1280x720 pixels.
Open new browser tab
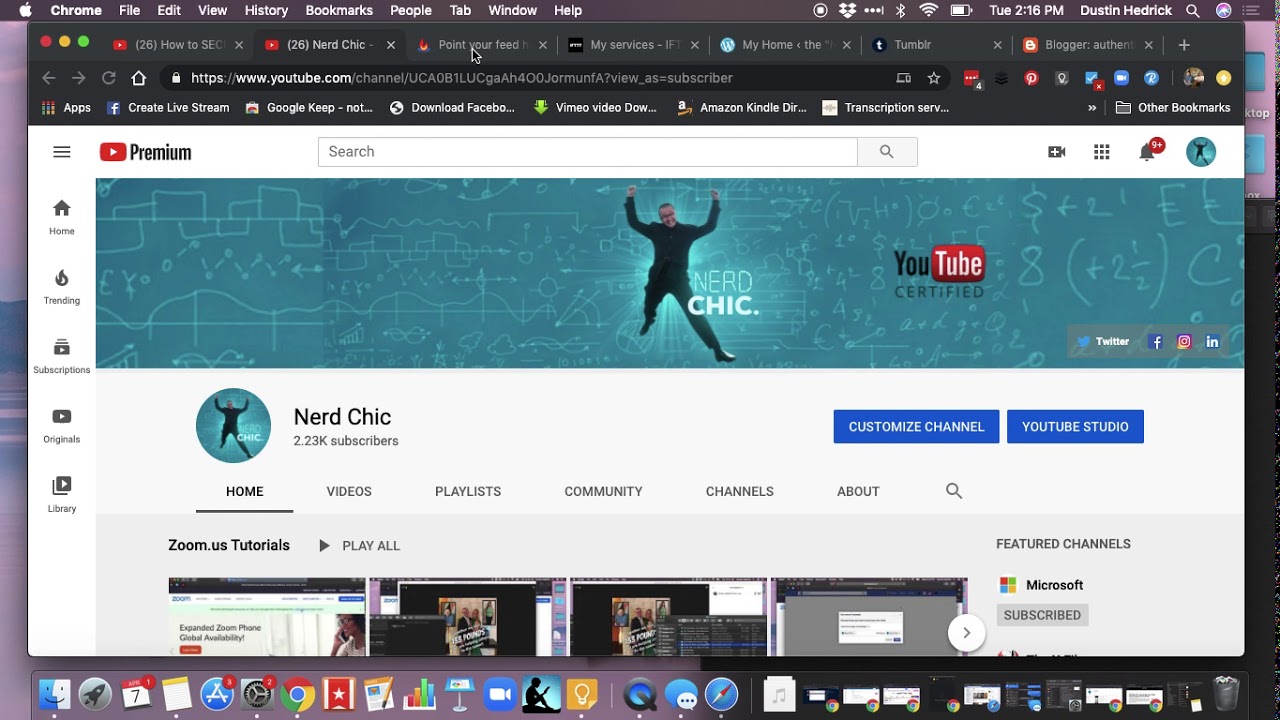pyautogui.click(x=1184, y=45)
